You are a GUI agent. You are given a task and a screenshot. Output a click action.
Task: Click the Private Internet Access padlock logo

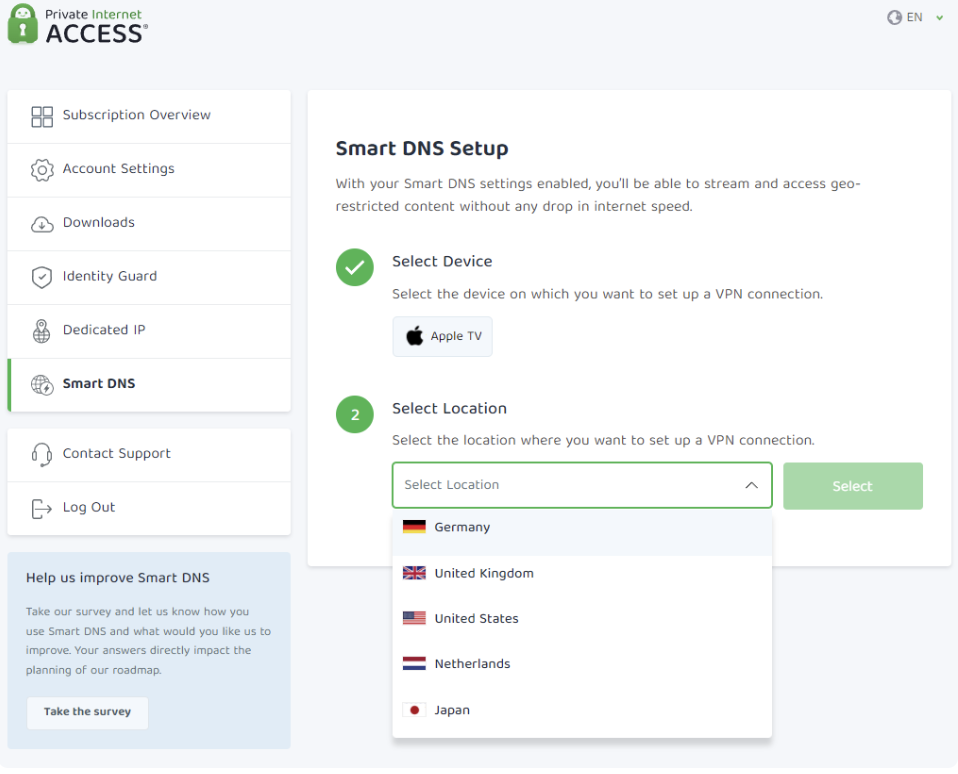click(23, 24)
